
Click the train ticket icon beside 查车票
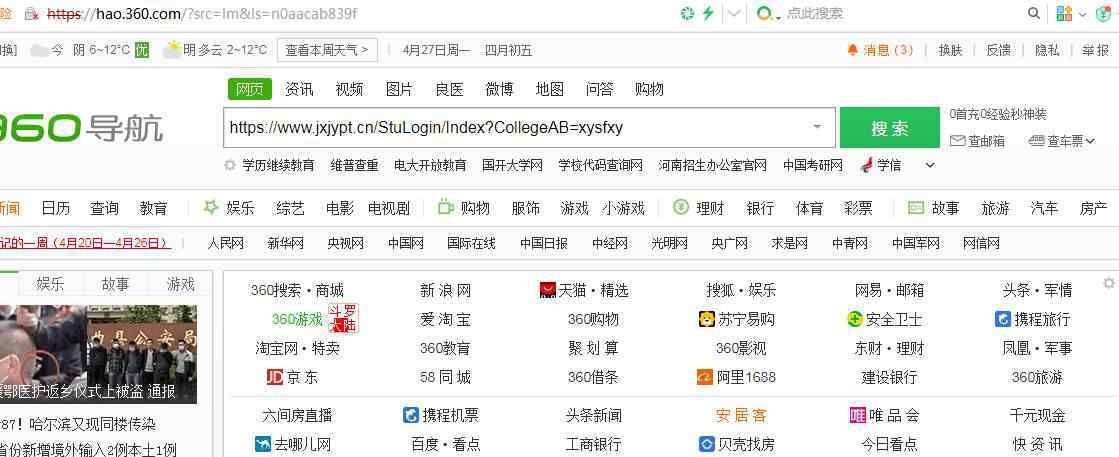click(1036, 141)
